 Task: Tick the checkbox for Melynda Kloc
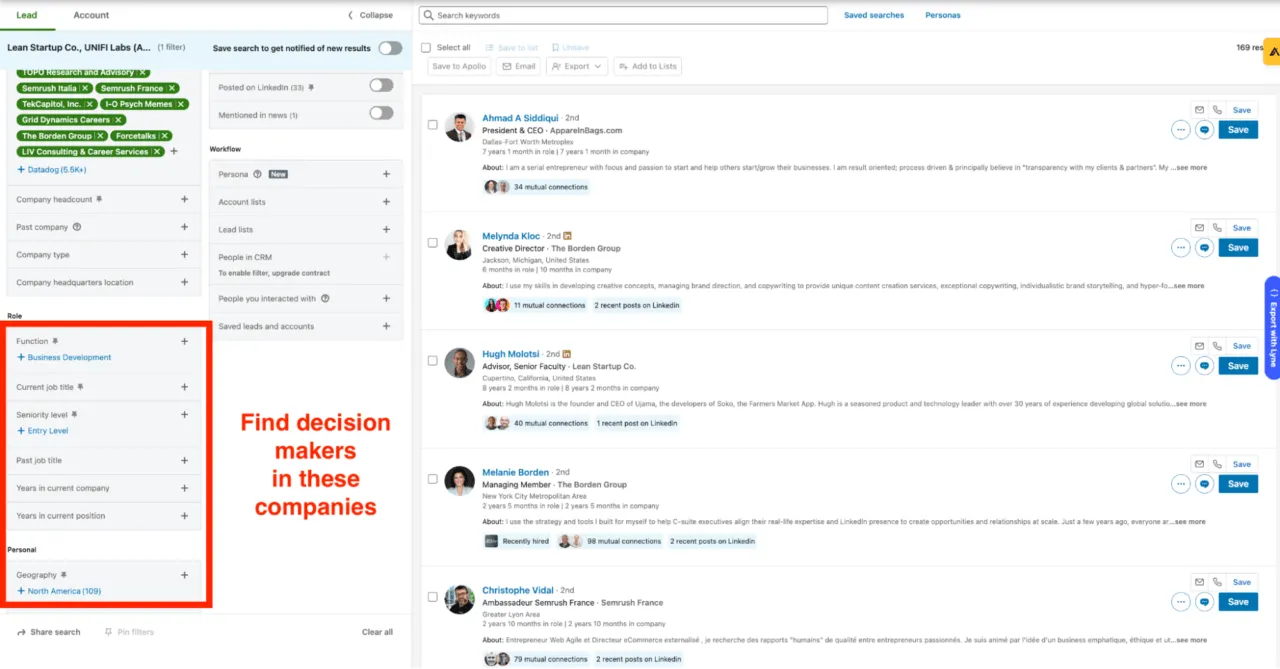[433, 243]
